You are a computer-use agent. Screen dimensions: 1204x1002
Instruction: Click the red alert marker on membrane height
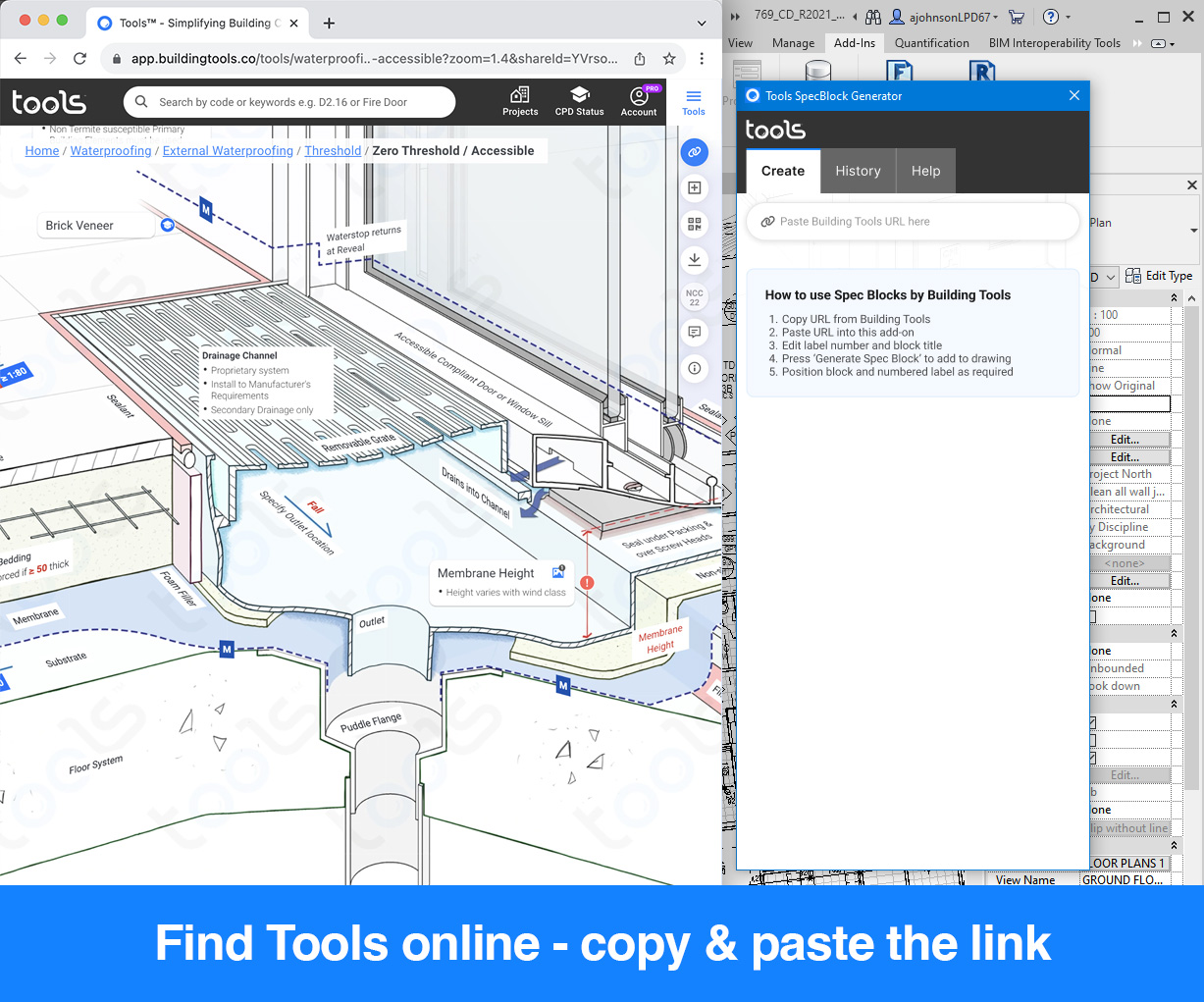pos(587,583)
